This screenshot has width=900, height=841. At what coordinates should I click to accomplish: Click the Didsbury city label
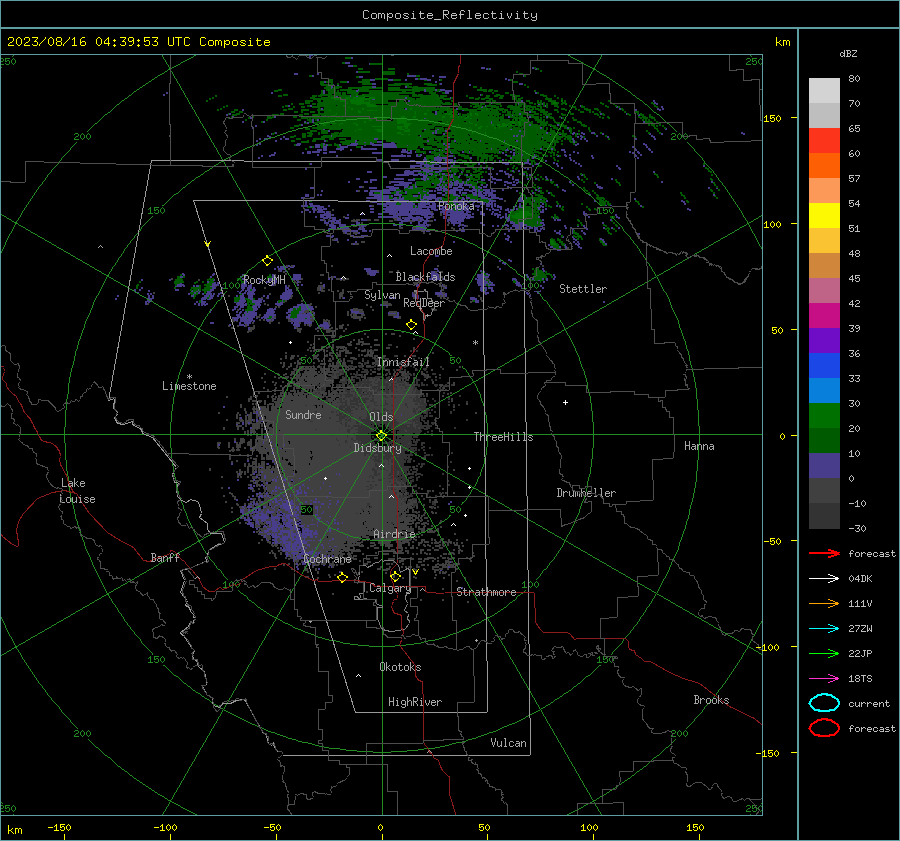click(377, 448)
